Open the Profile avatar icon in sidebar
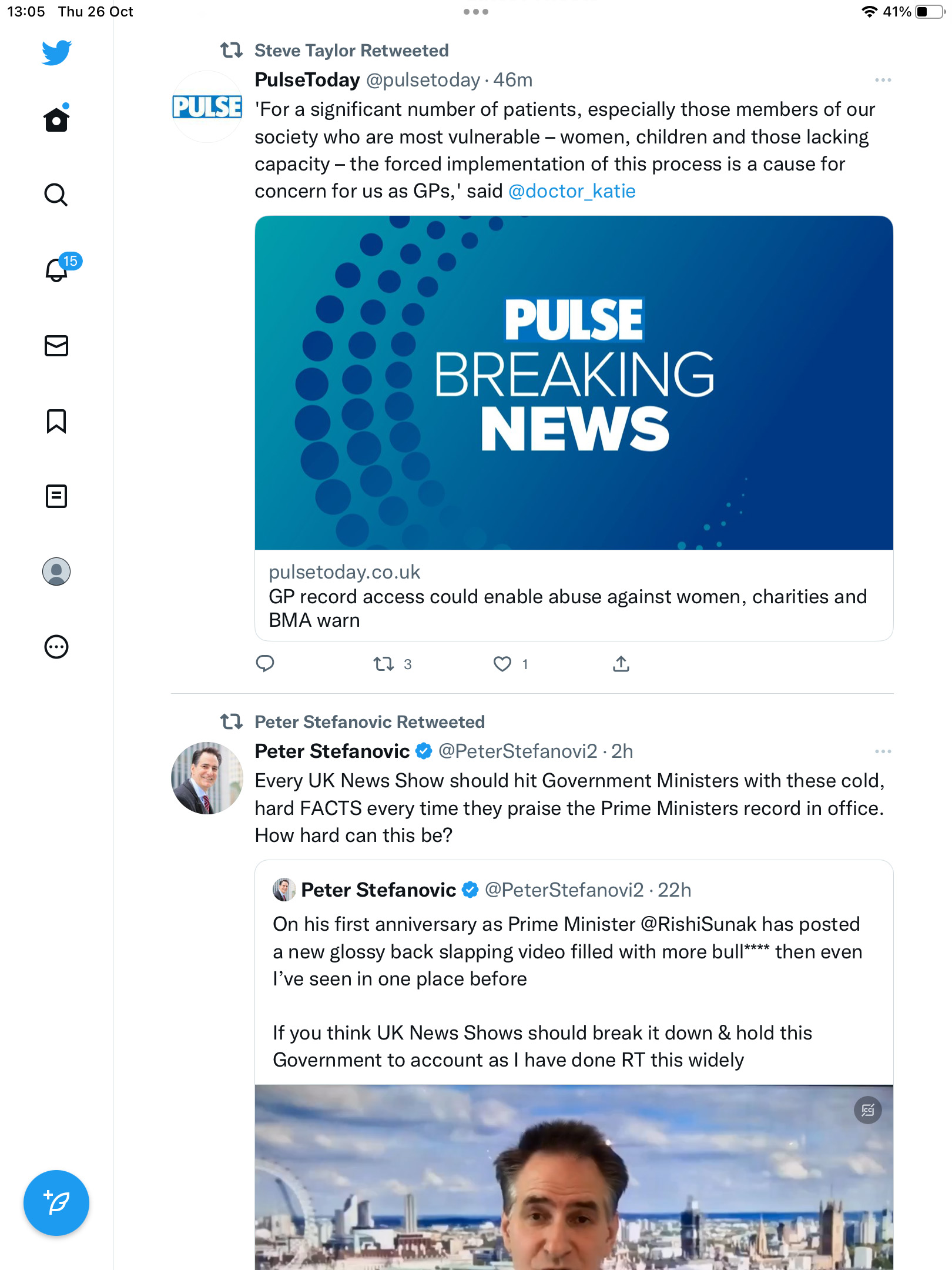Screen dimensions: 952x1270 pyautogui.click(x=56, y=571)
